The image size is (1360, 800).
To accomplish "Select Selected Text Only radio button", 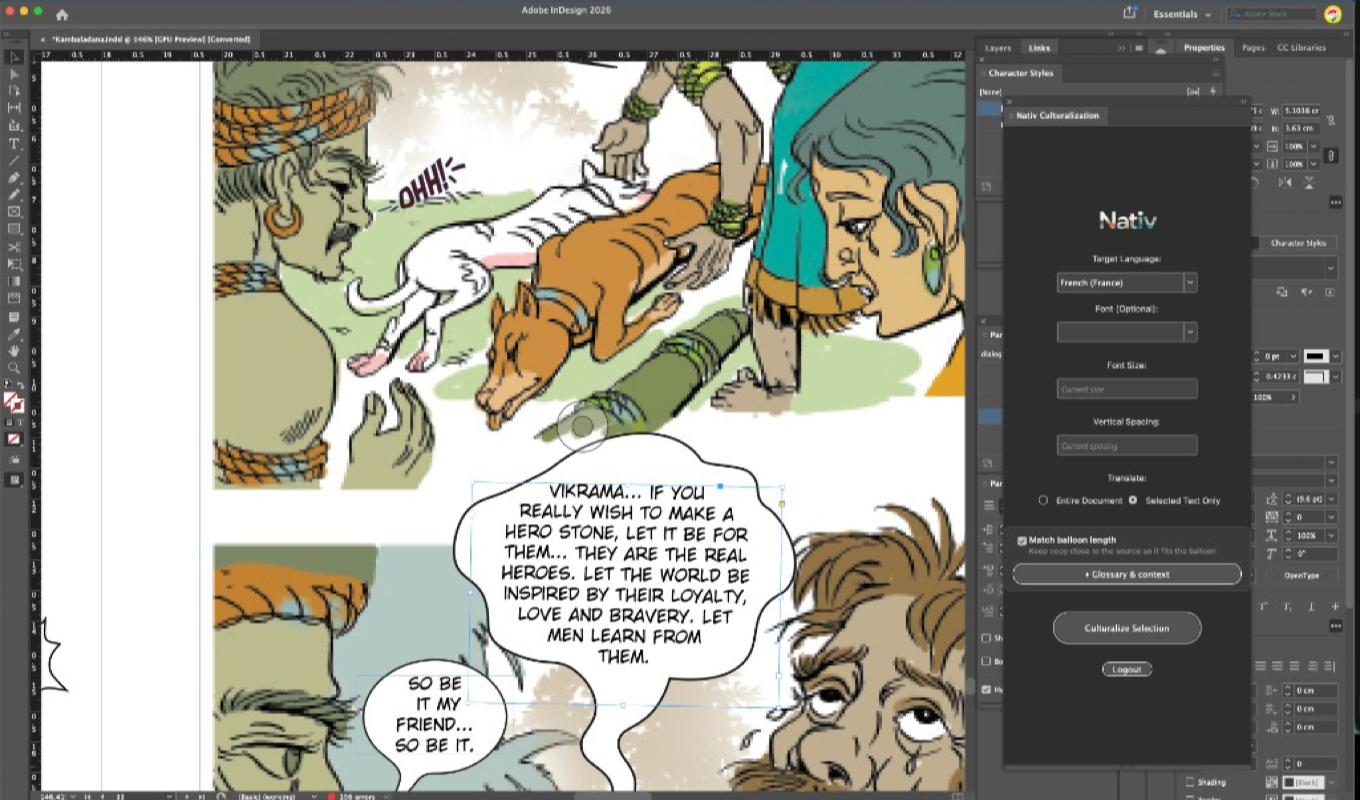I will tap(1133, 500).
